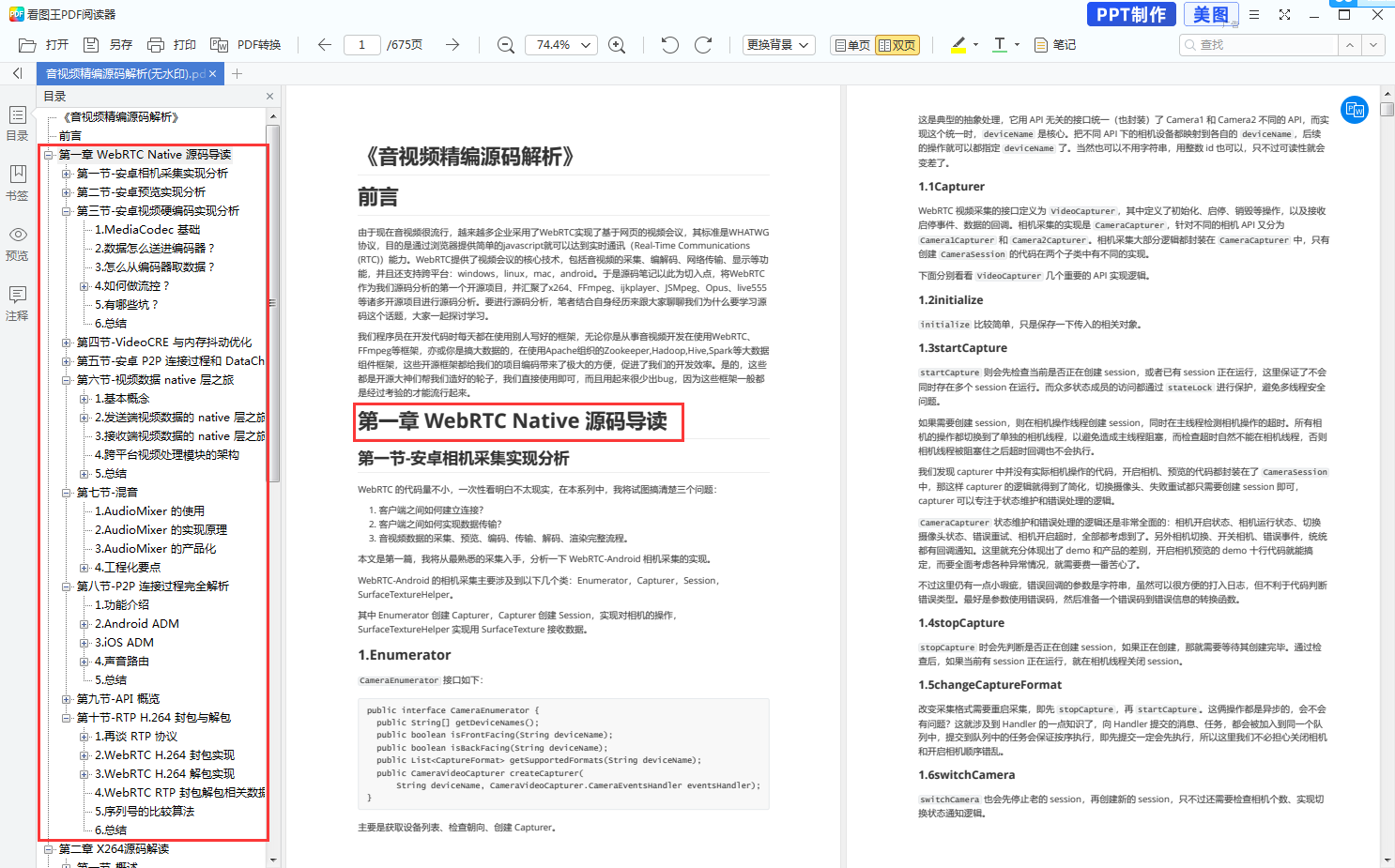Click the PPT制作 button

pos(1131,14)
